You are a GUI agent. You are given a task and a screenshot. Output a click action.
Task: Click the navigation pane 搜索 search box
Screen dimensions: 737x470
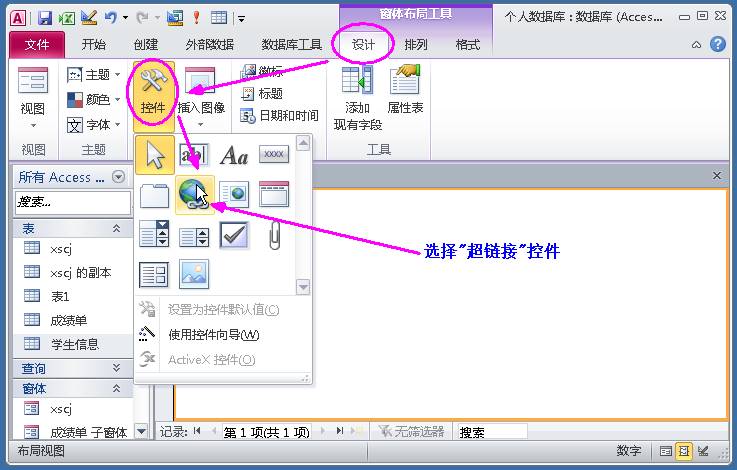click(x=72, y=203)
